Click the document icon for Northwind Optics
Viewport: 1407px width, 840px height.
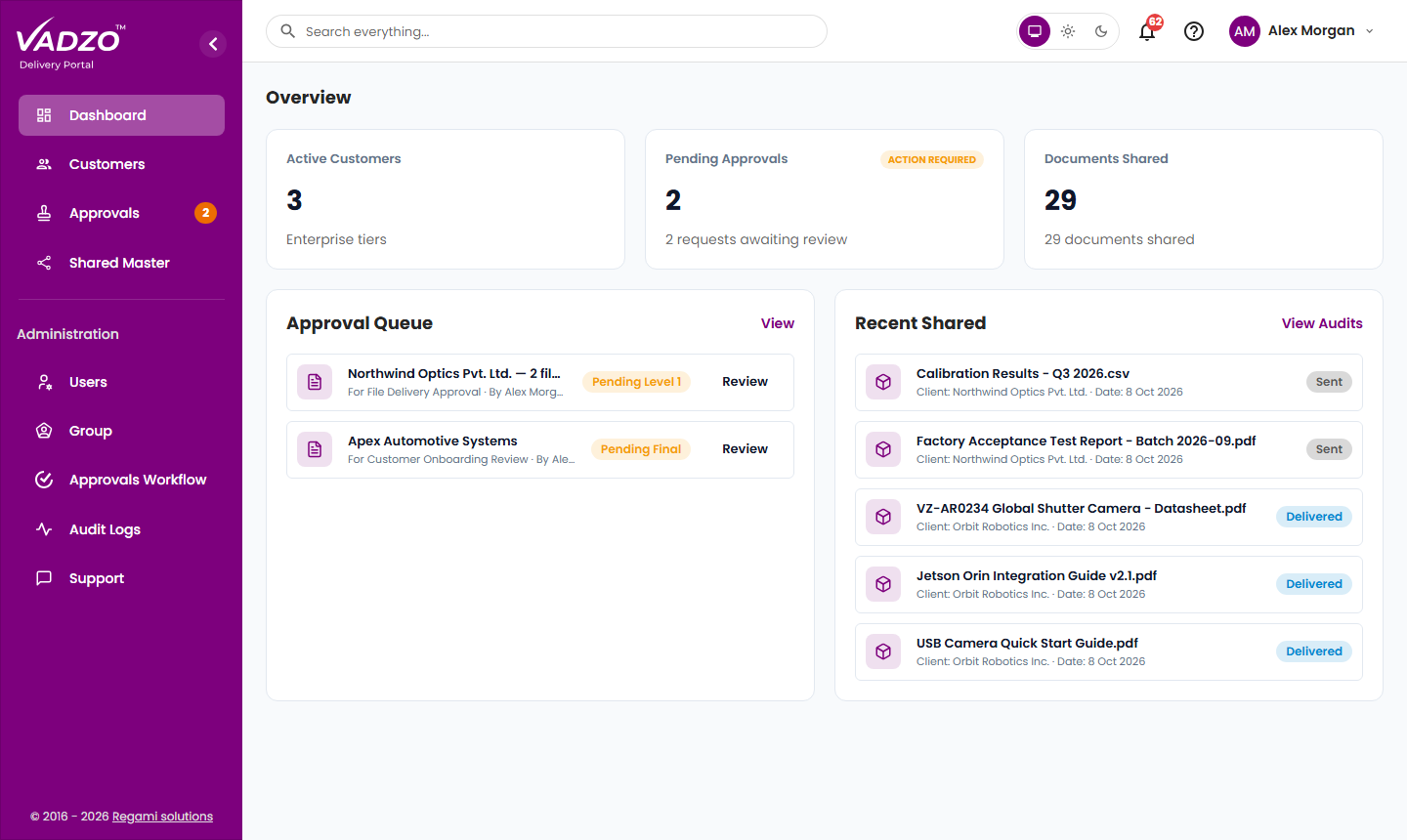tap(315, 382)
